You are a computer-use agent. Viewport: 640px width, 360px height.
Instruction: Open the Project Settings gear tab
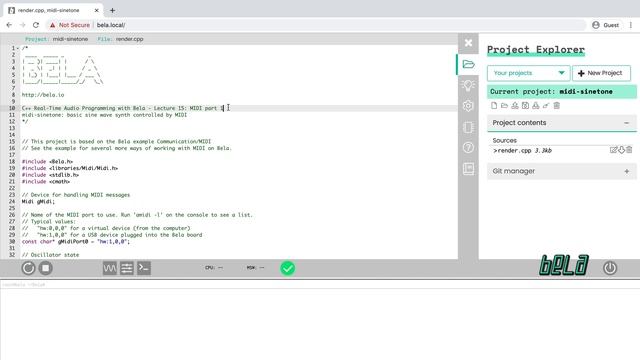coord(468,106)
